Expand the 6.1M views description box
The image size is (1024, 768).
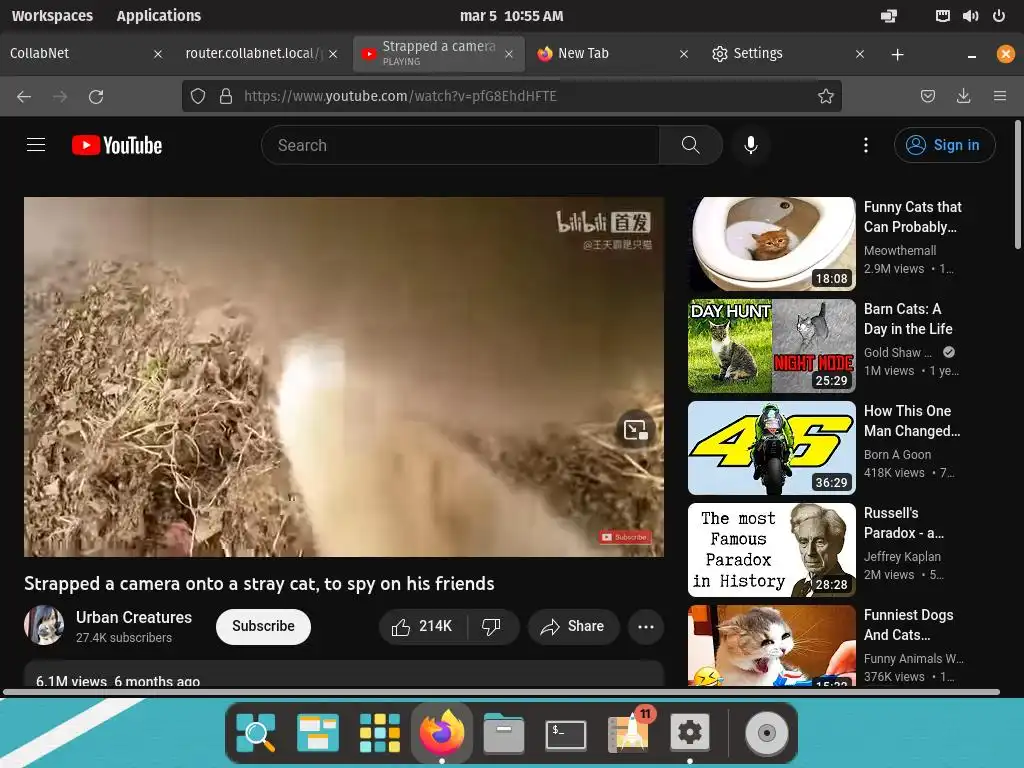tap(344, 674)
